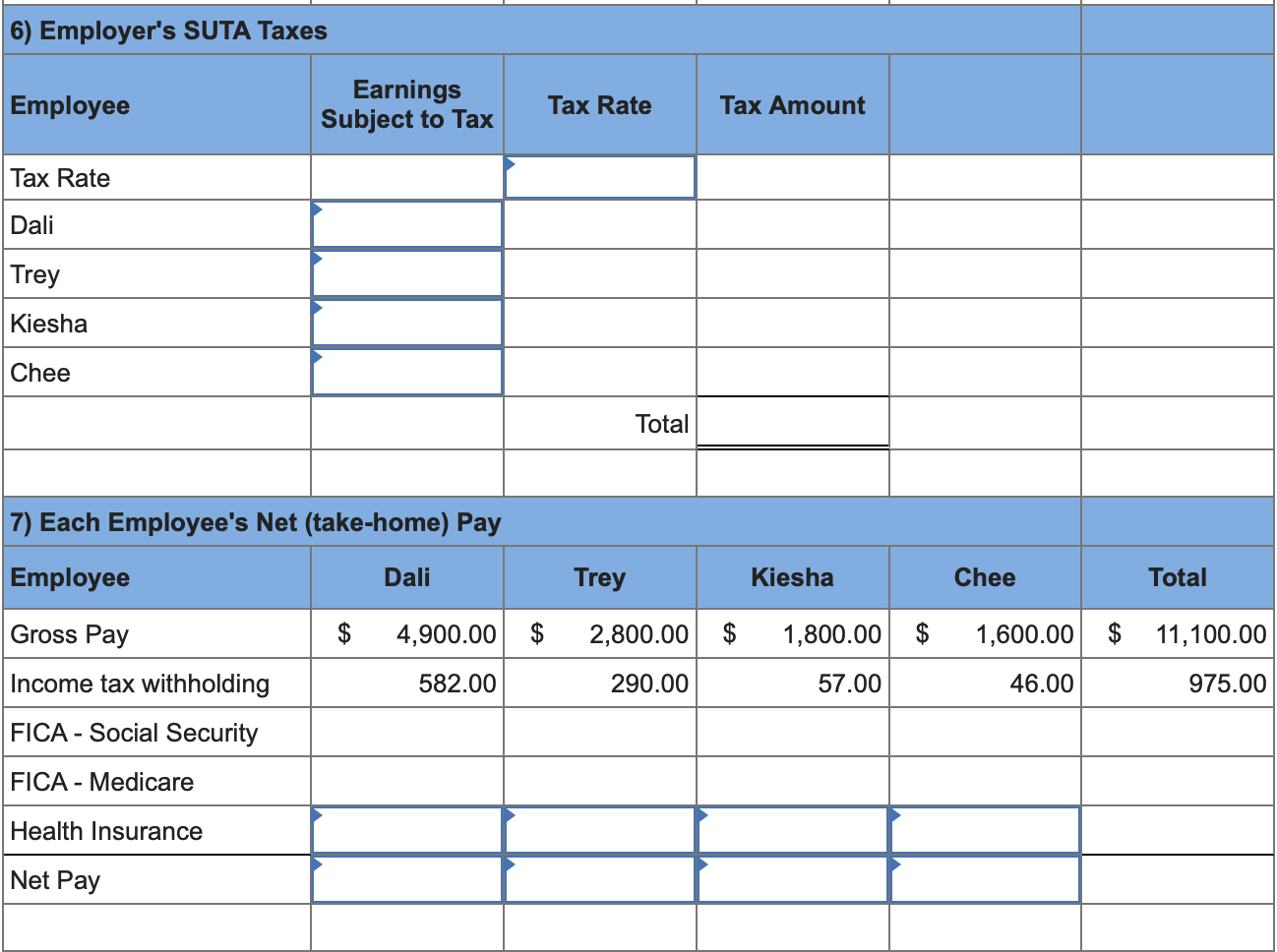Select the SUTA Tax Rate input cell
Screen dimensions: 1277x952
(600, 177)
